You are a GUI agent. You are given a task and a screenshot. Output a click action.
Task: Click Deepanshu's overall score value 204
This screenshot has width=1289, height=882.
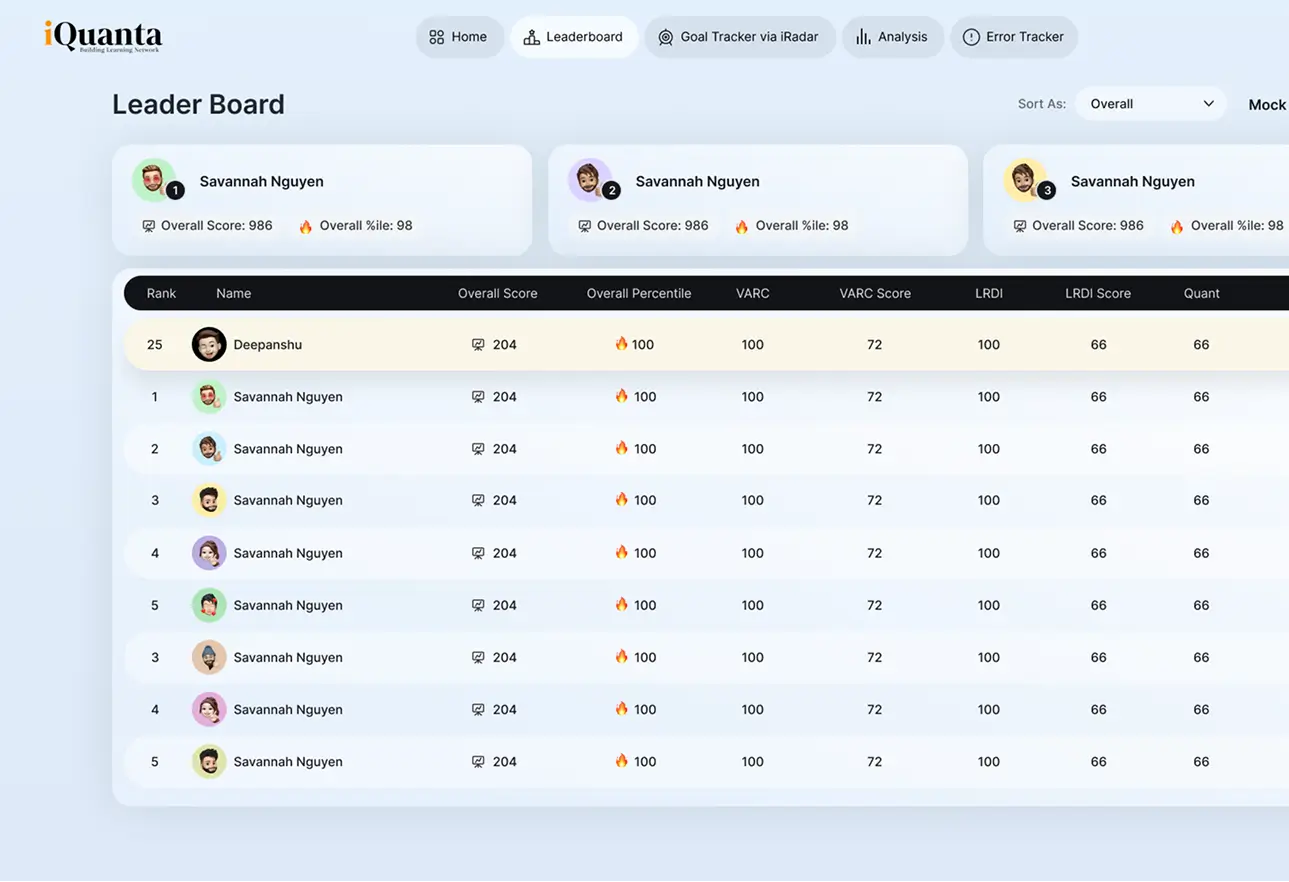[x=505, y=345]
